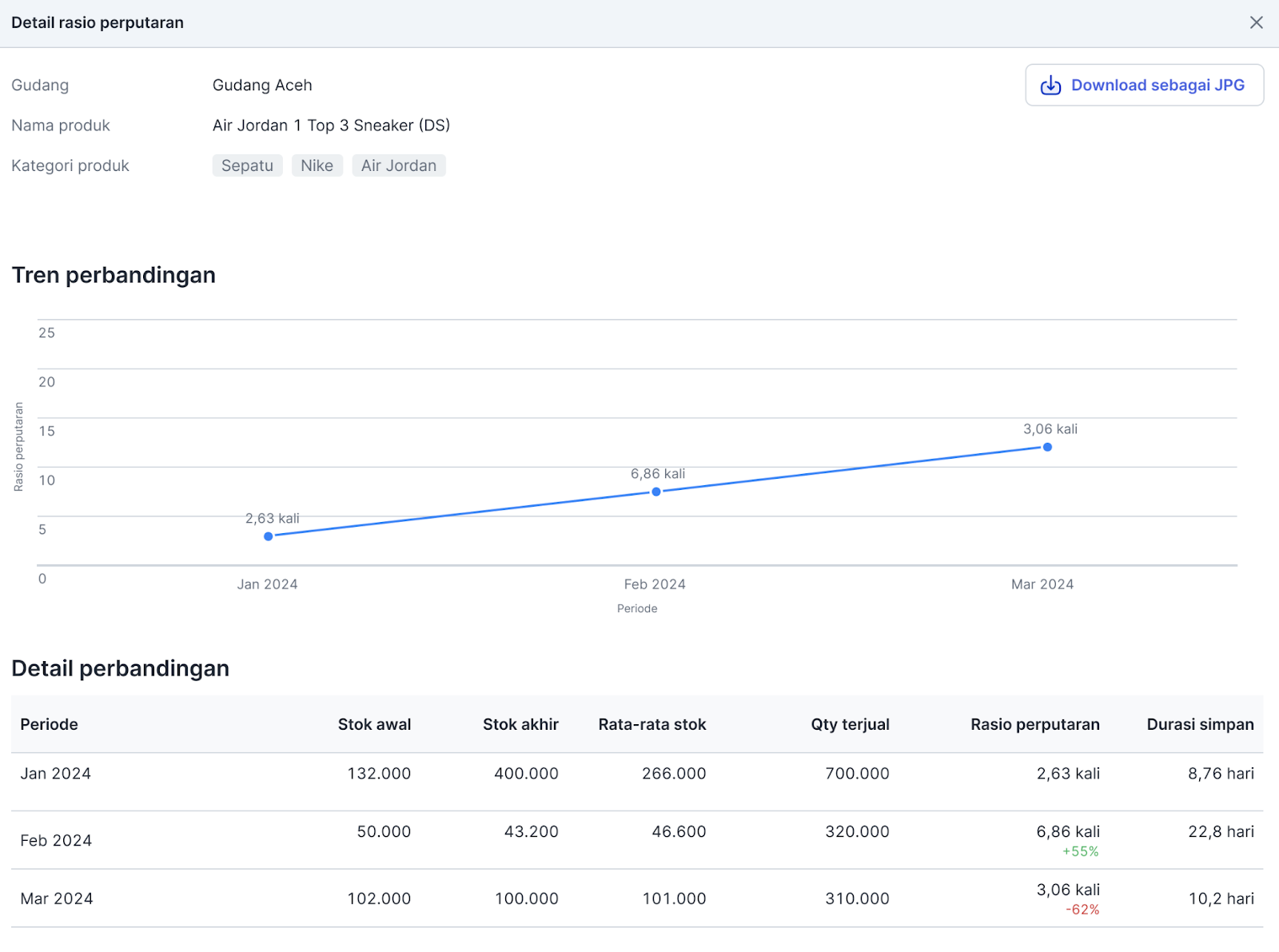
Task: Click the 6,86 kali chart label
Action: tap(658, 474)
